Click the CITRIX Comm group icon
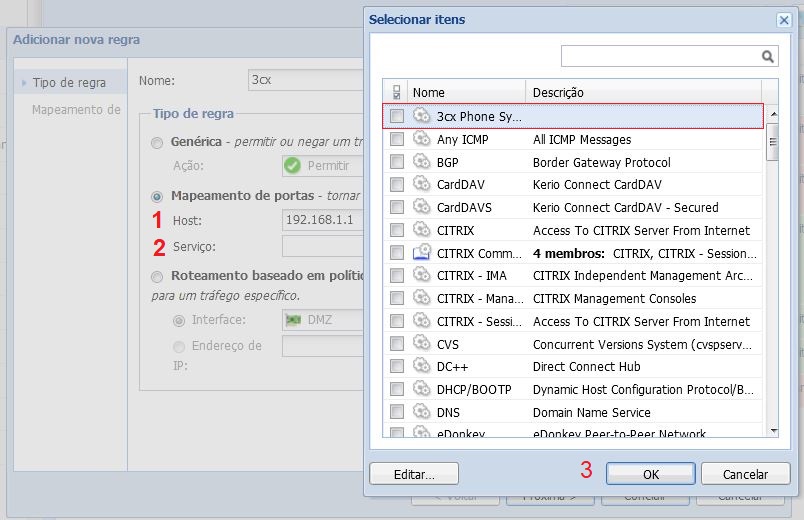The height and width of the screenshot is (520, 804). pyautogui.click(x=421, y=252)
